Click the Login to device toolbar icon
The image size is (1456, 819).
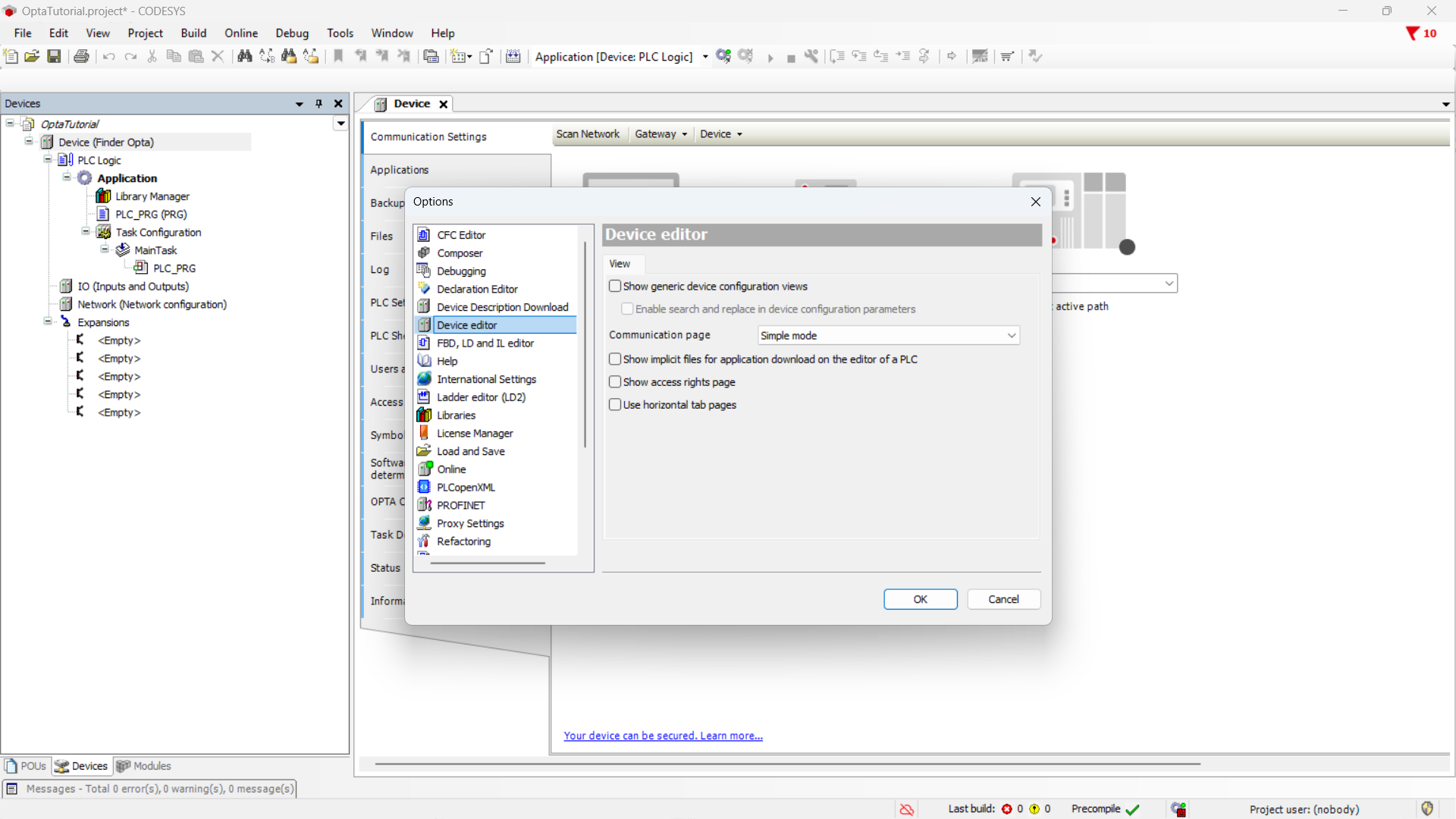tap(723, 56)
